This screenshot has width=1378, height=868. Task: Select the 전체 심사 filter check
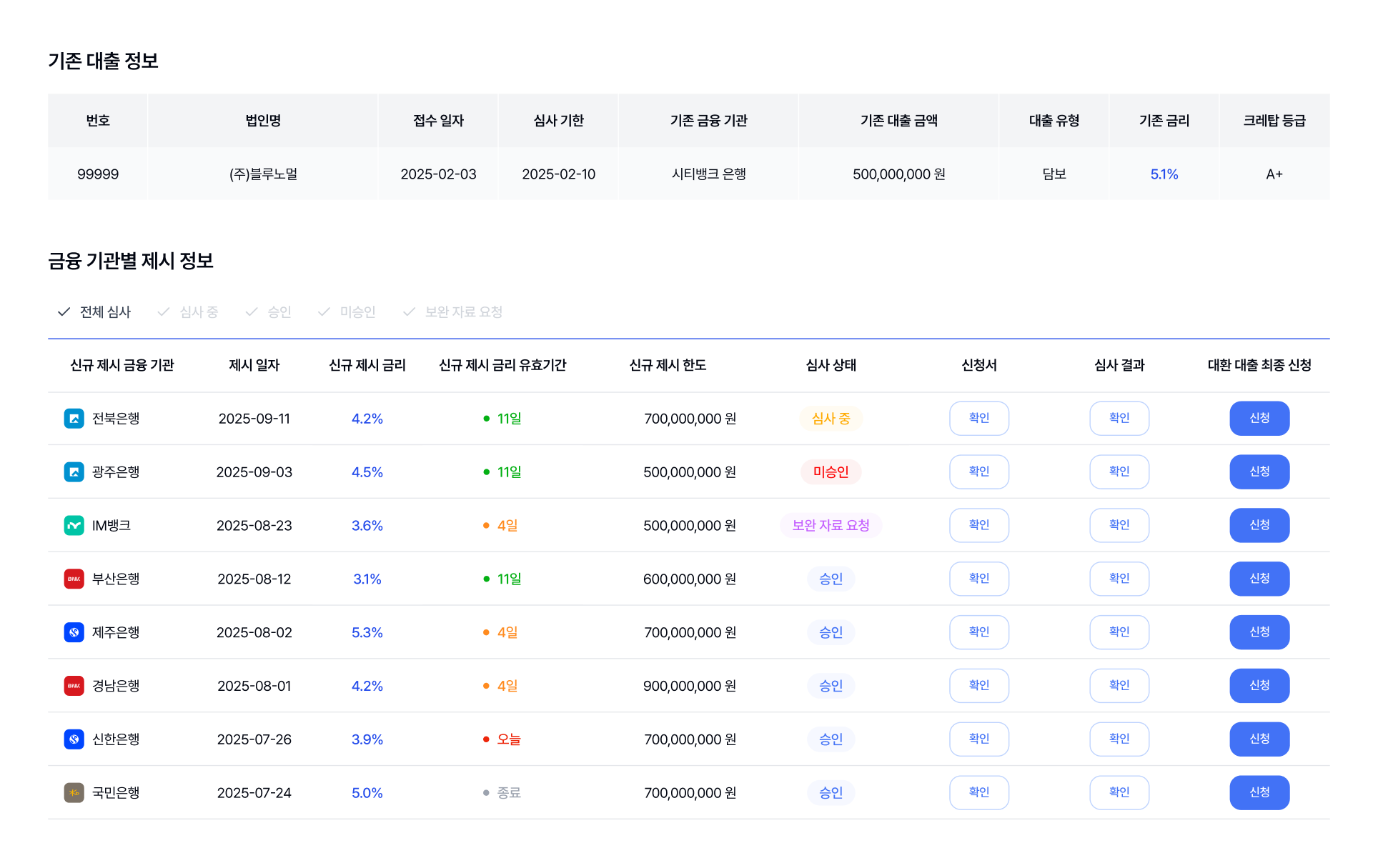tap(94, 312)
